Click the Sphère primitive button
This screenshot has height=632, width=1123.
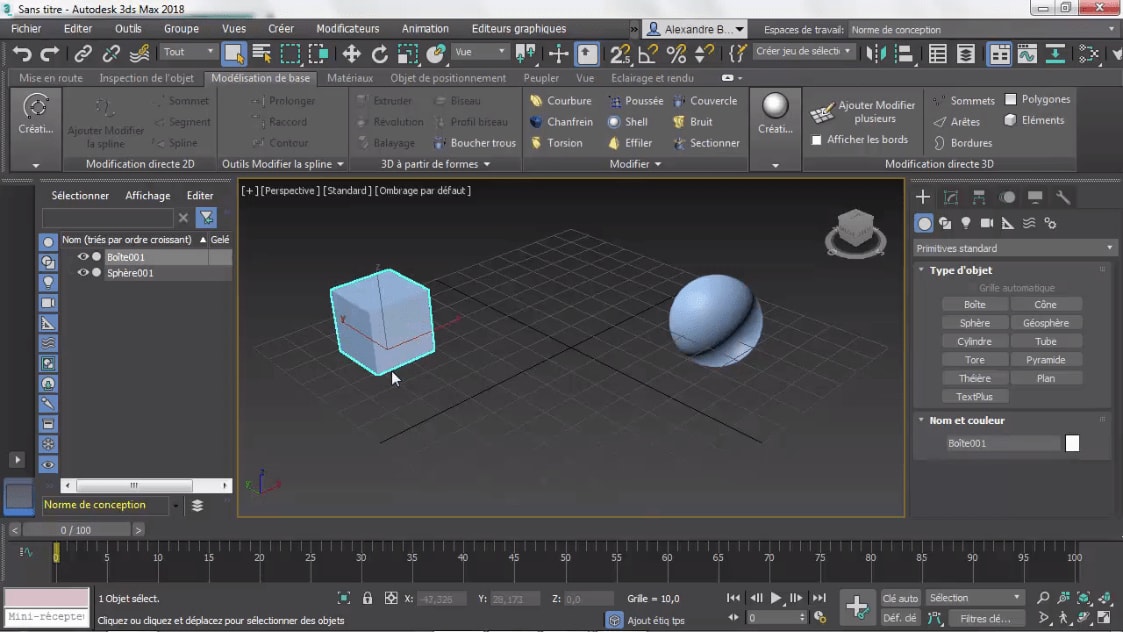point(975,323)
